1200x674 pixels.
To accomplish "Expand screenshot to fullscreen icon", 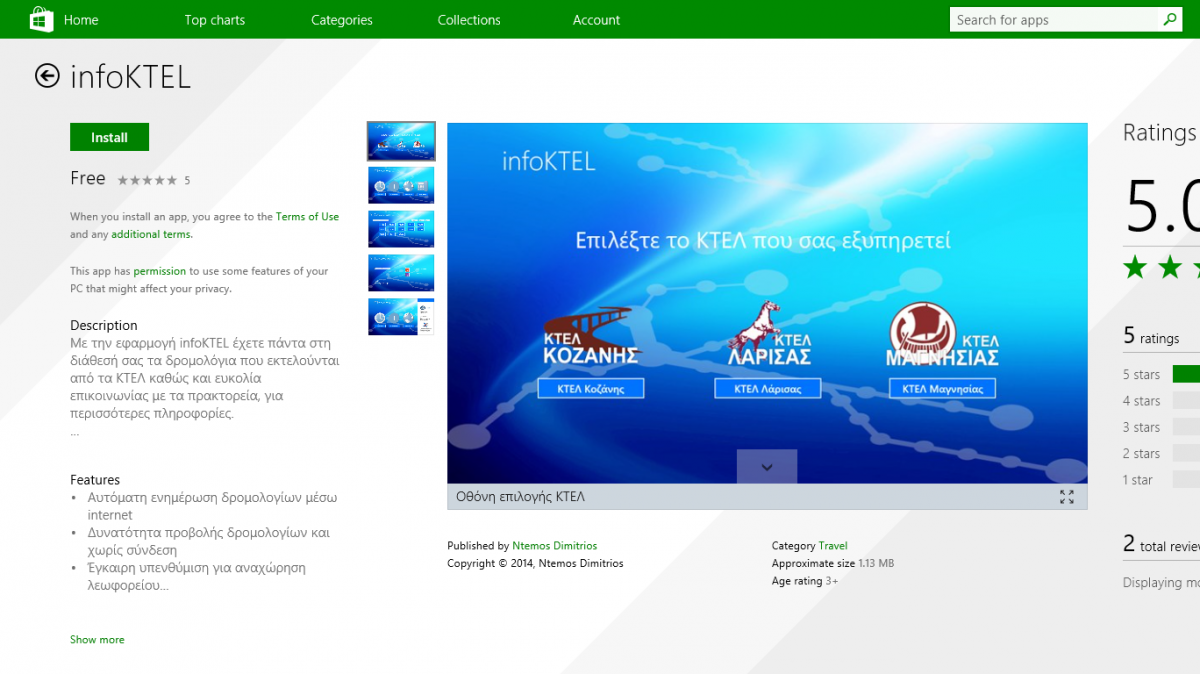I will pos(1066,497).
